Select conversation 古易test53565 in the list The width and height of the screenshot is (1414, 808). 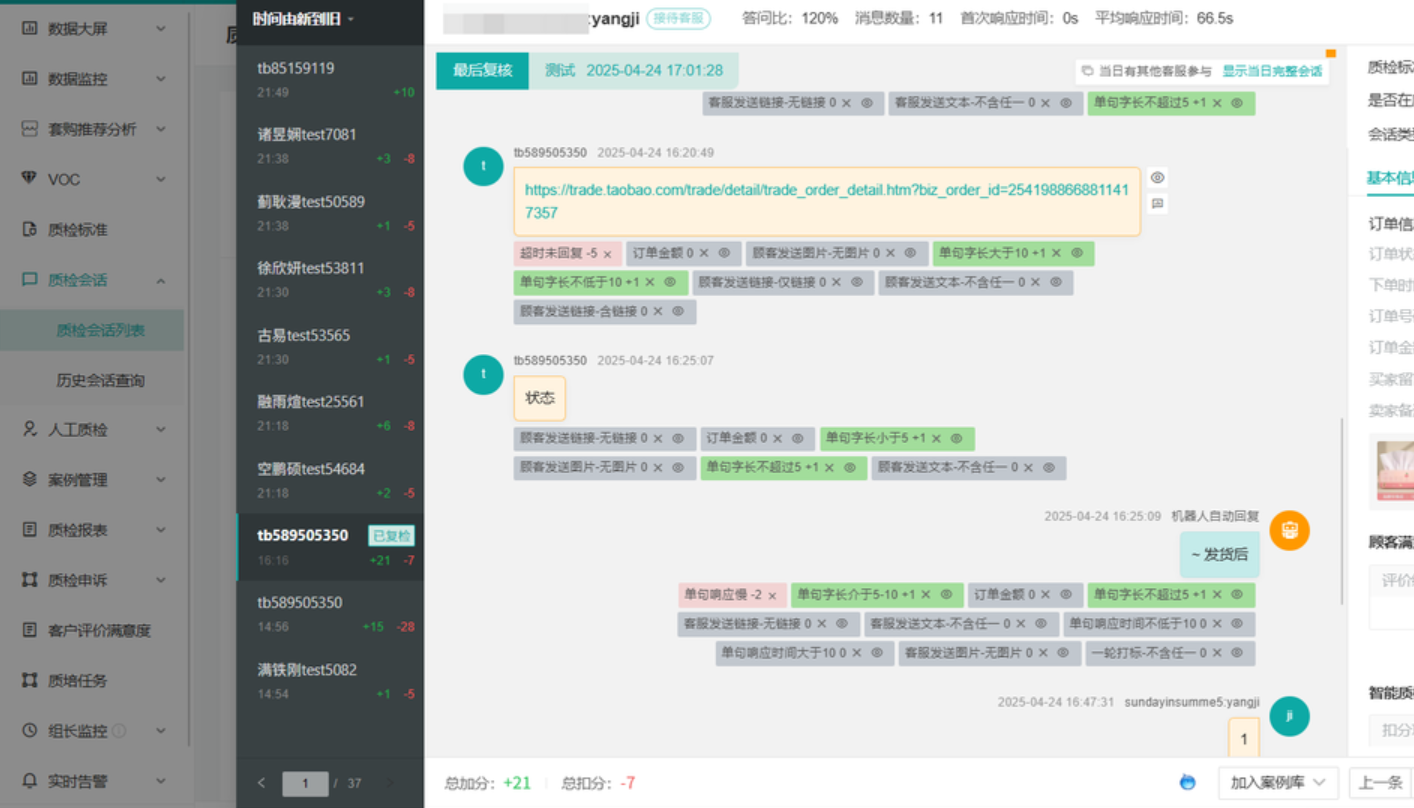330,346
